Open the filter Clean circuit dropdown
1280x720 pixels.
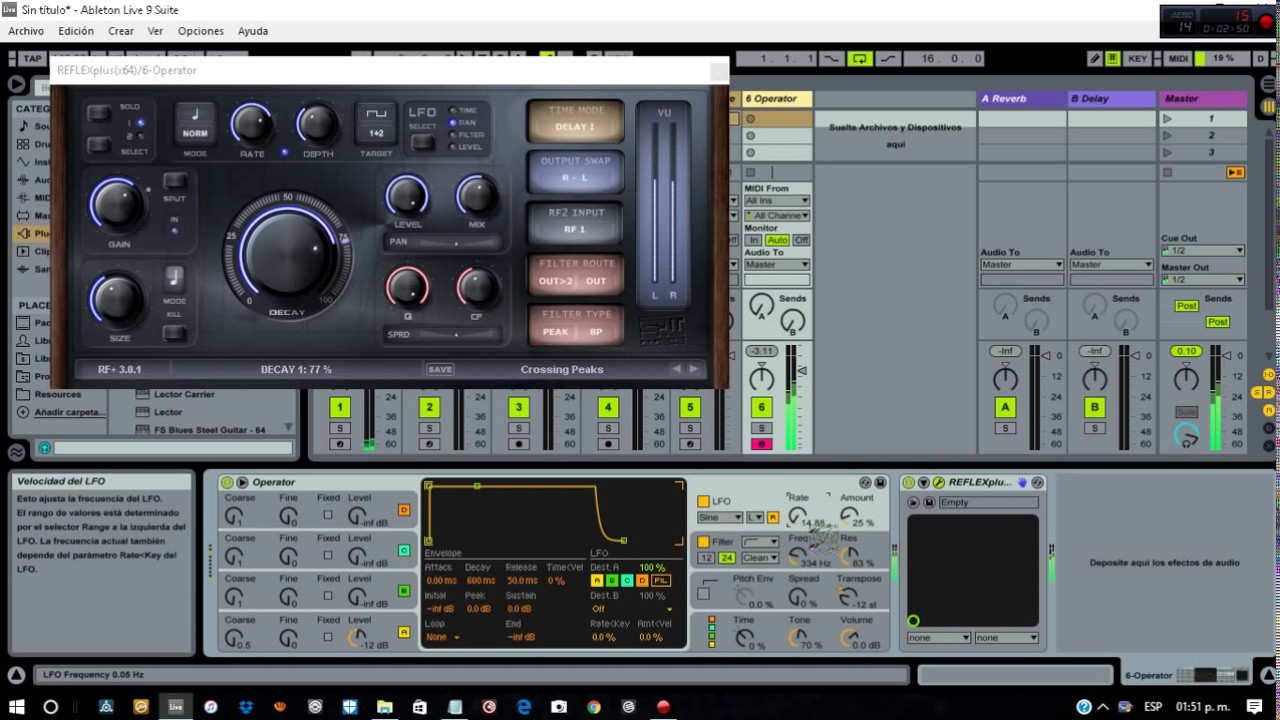[760, 558]
